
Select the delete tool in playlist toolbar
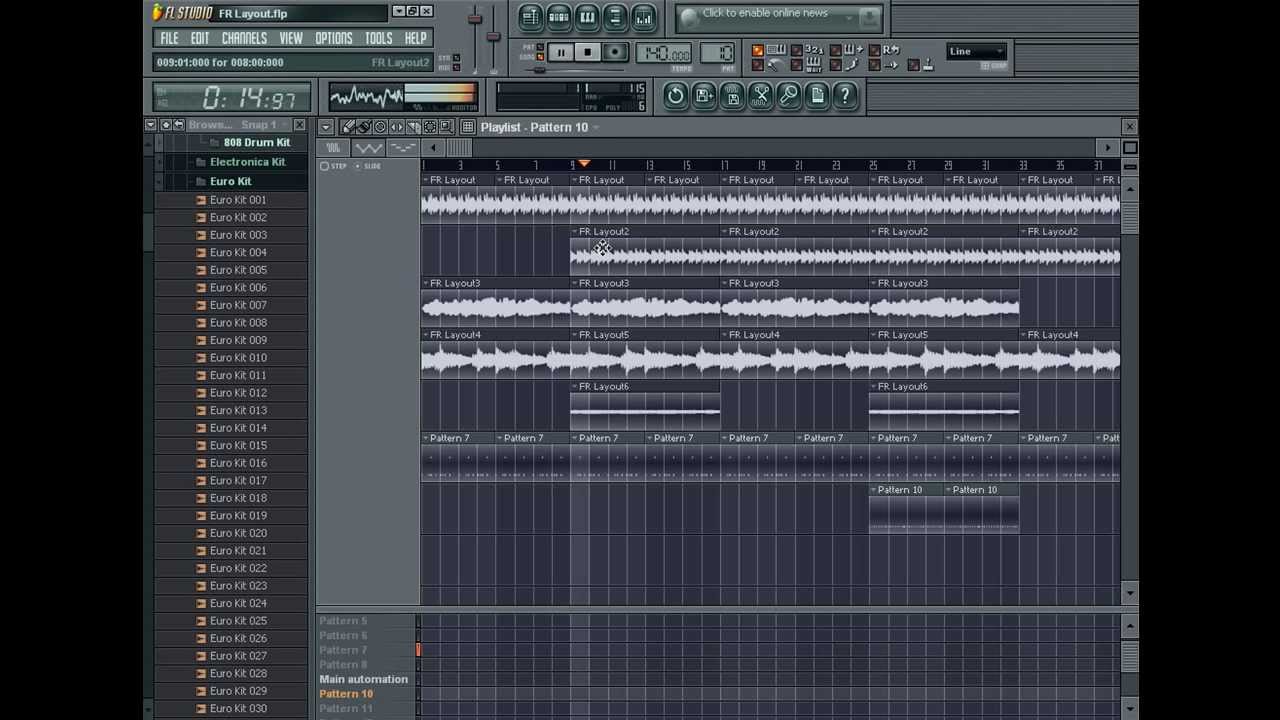click(380, 127)
